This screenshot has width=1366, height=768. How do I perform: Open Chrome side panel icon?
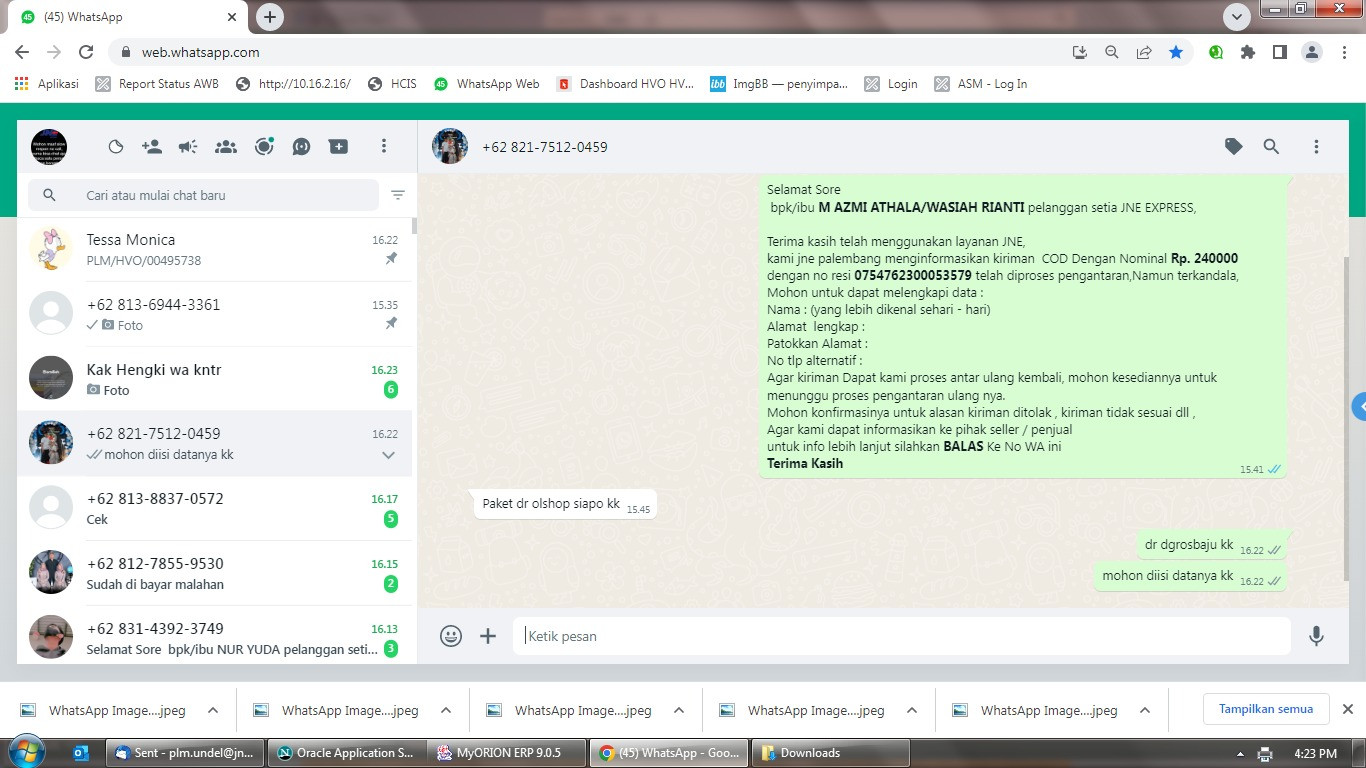pyautogui.click(x=1279, y=52)
